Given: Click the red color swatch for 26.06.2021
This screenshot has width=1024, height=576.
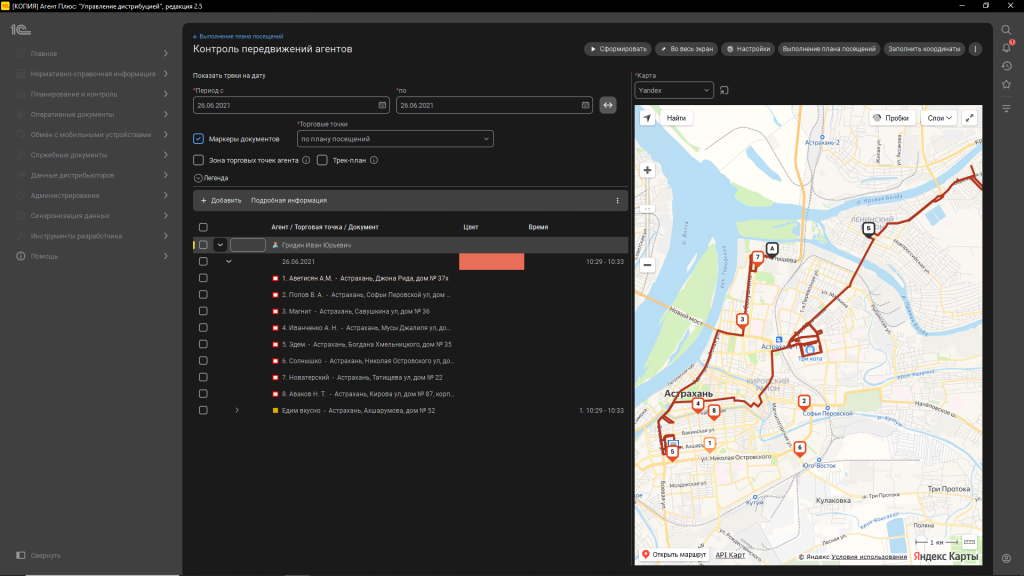Looking at the screenshot, I should (491, 261).
